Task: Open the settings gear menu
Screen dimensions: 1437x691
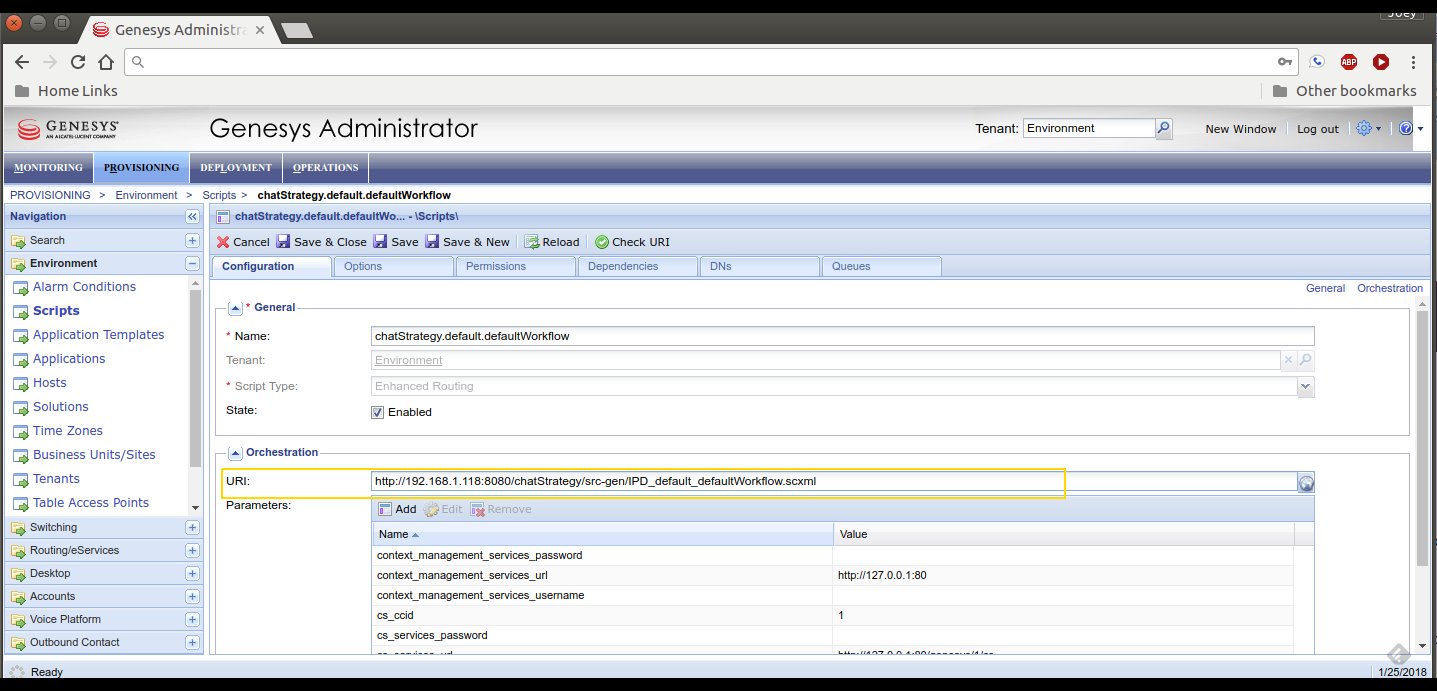Action: click(x=1367, y=128)
